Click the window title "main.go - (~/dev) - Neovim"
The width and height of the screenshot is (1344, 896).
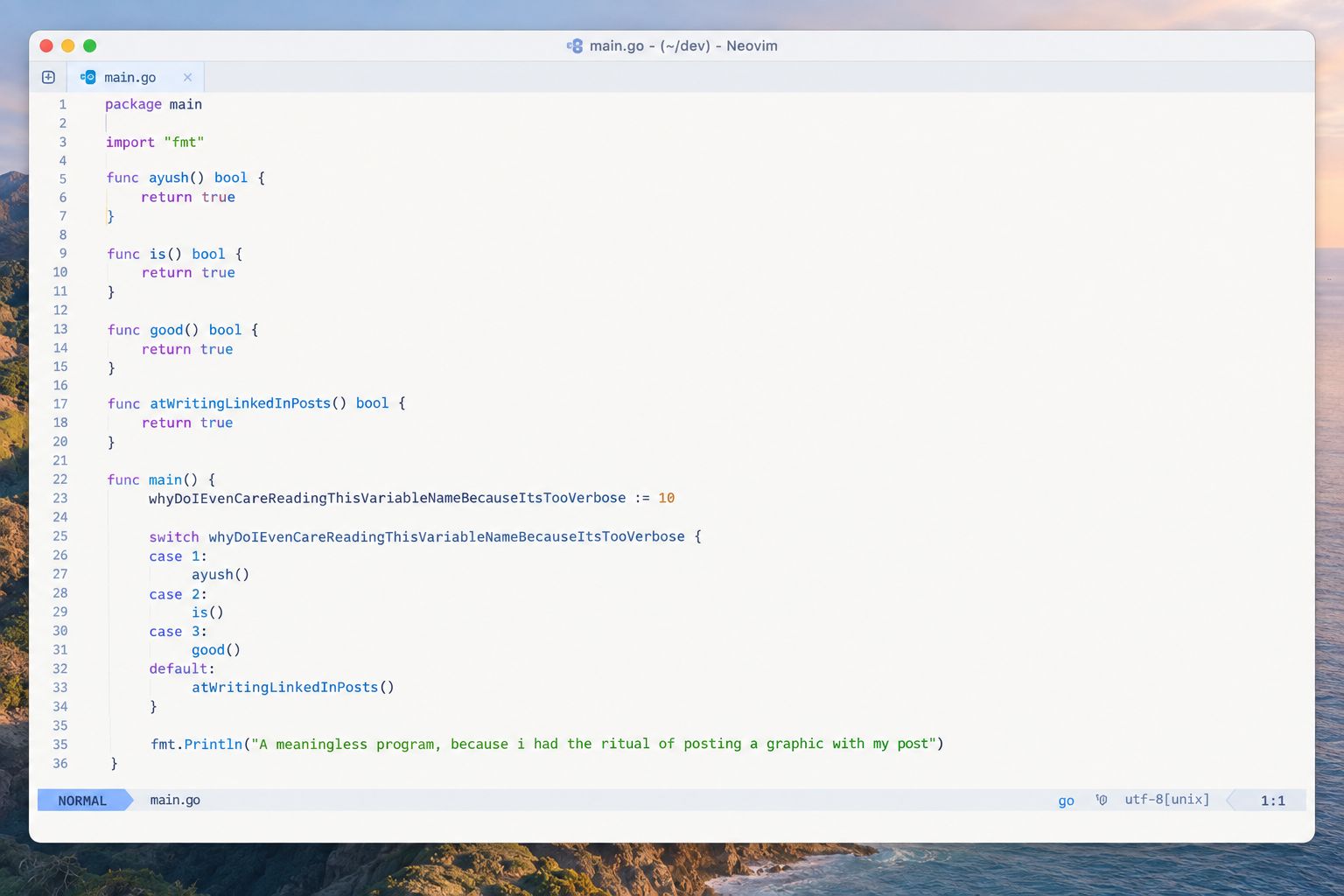683,45
